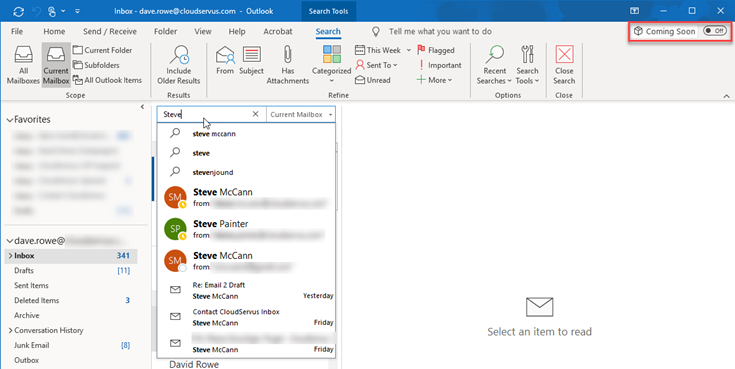Image resolution: width=735 pixels, height=369 pixels.
Task: Select the 'stevenjound' search suggestion
Action: (x=246, y=172)
